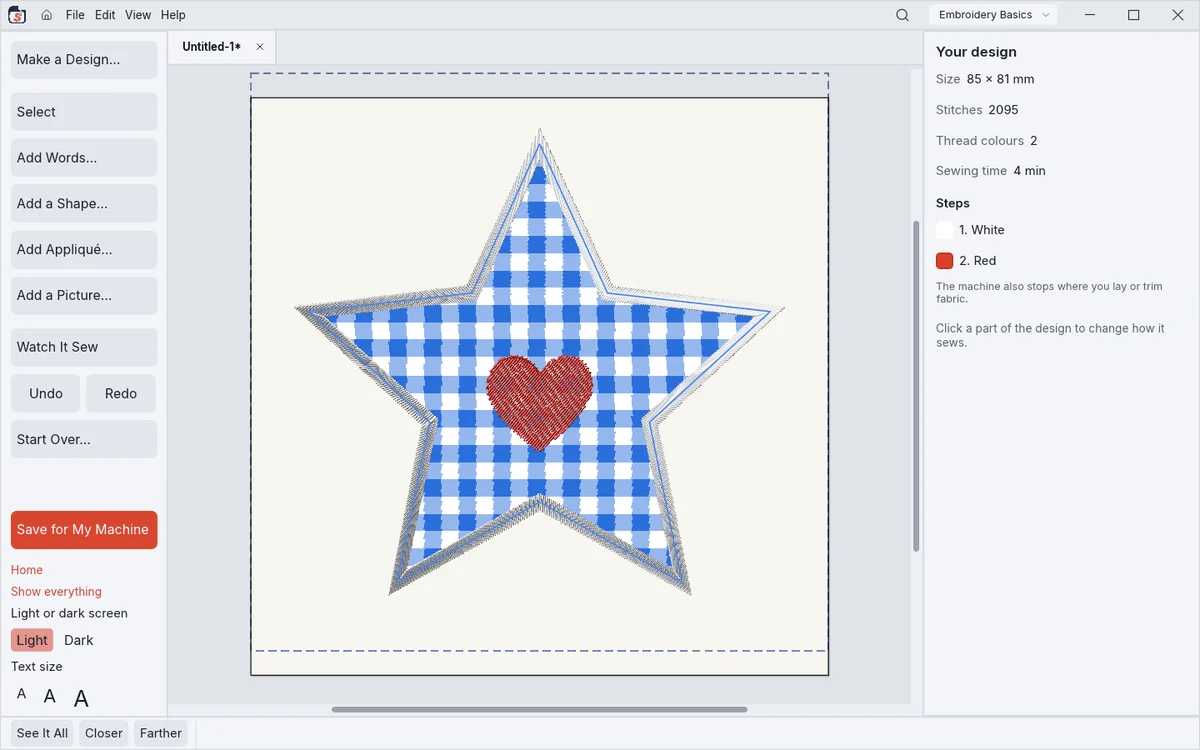Click the app logo icon in title bar

coord(17,15)
